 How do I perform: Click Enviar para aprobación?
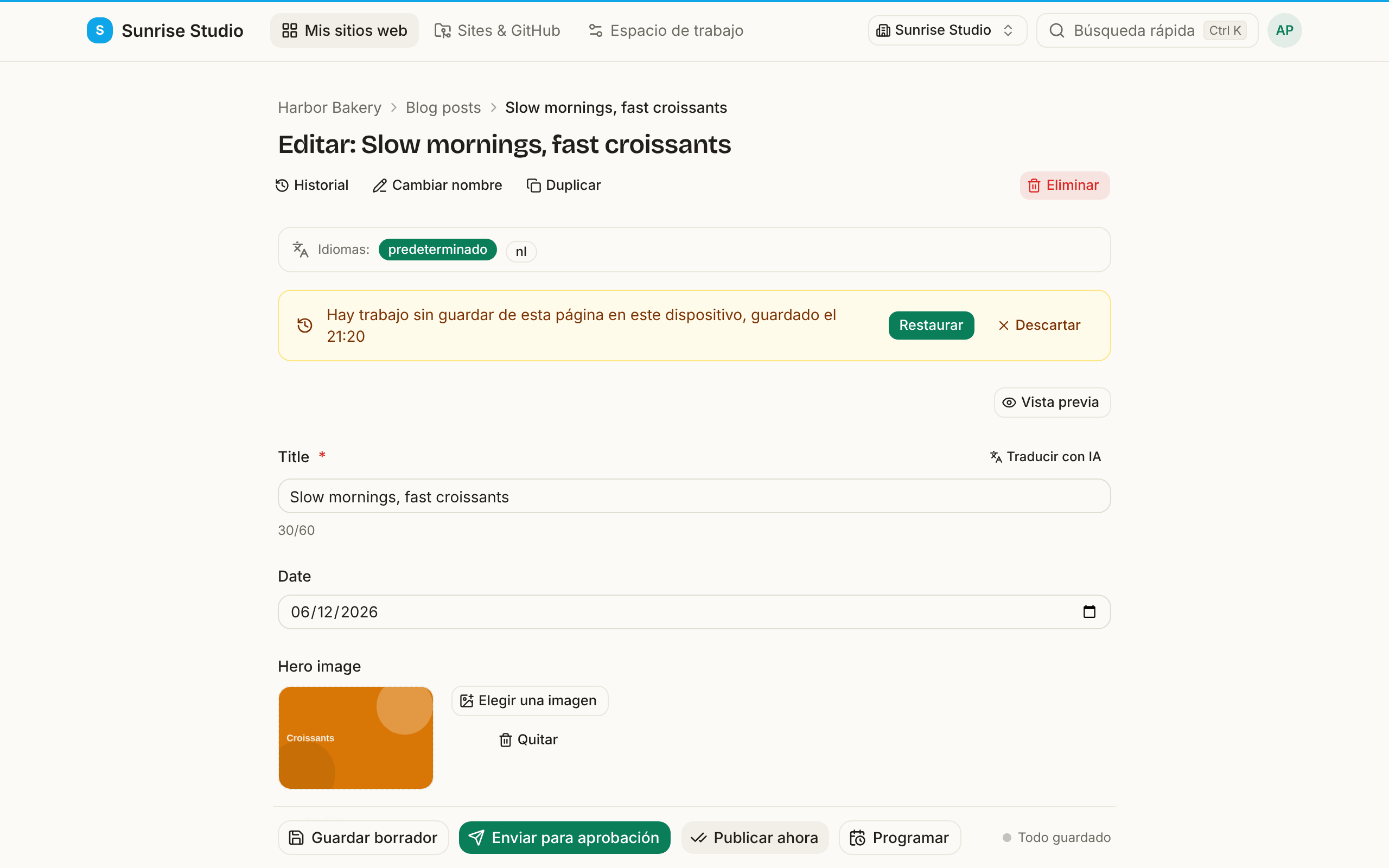pyautogui.click(x=564, y=838)
